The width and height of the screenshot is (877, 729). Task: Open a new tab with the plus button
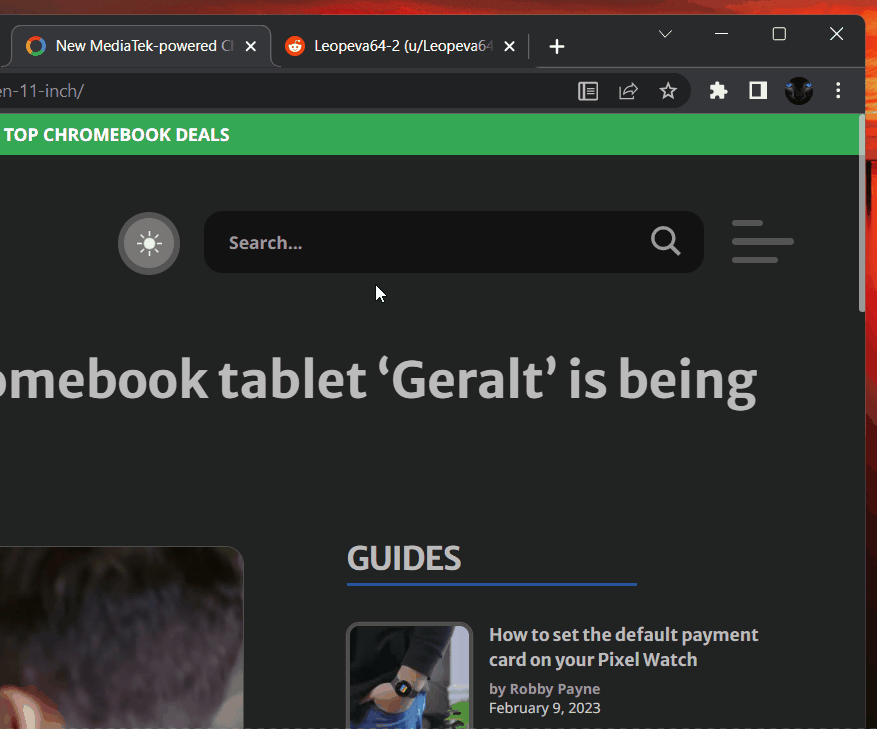tap(556, 45)
